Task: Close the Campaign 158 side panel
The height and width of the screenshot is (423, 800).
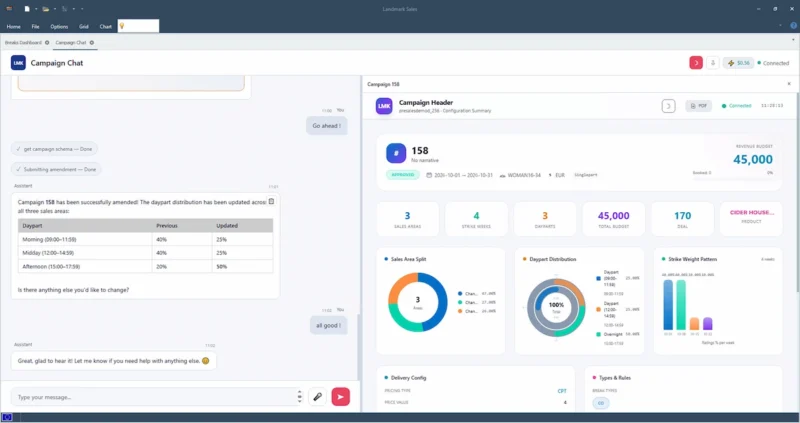Action: [x=789, y=84]
